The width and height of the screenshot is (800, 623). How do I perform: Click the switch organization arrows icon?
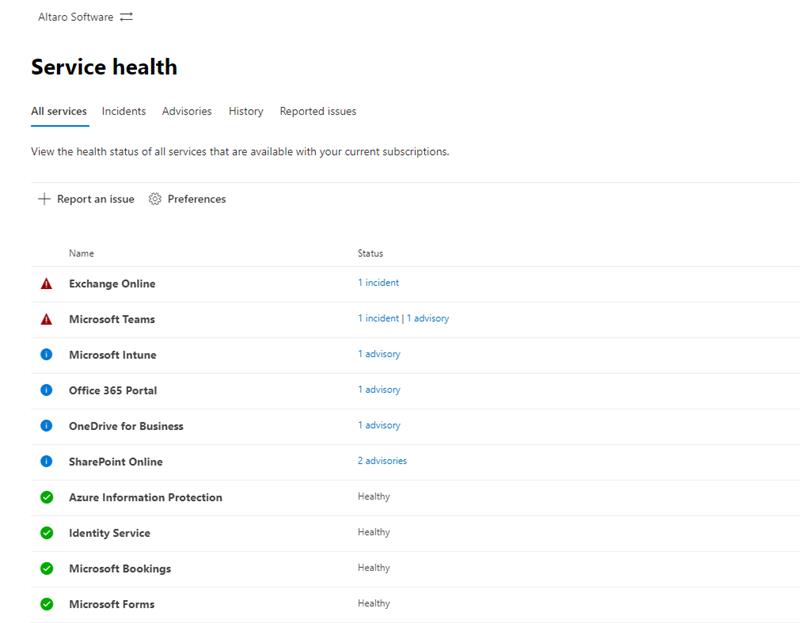126,17
